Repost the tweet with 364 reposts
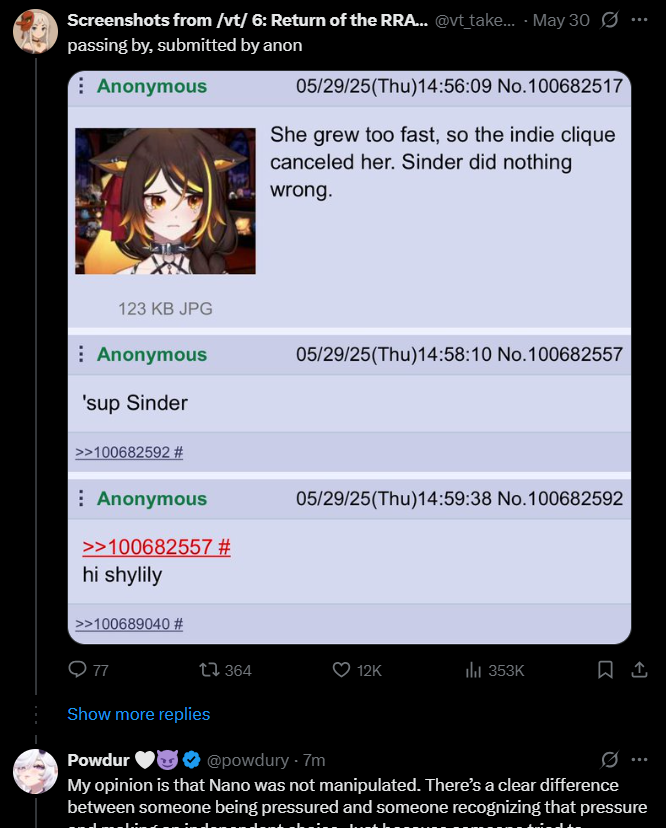Screen dimensions: 666x828 (225, 670)
